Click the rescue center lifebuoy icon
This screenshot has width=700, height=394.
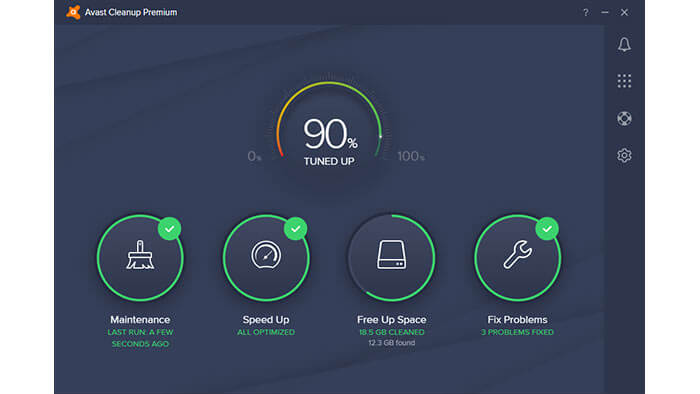(624, 118)
